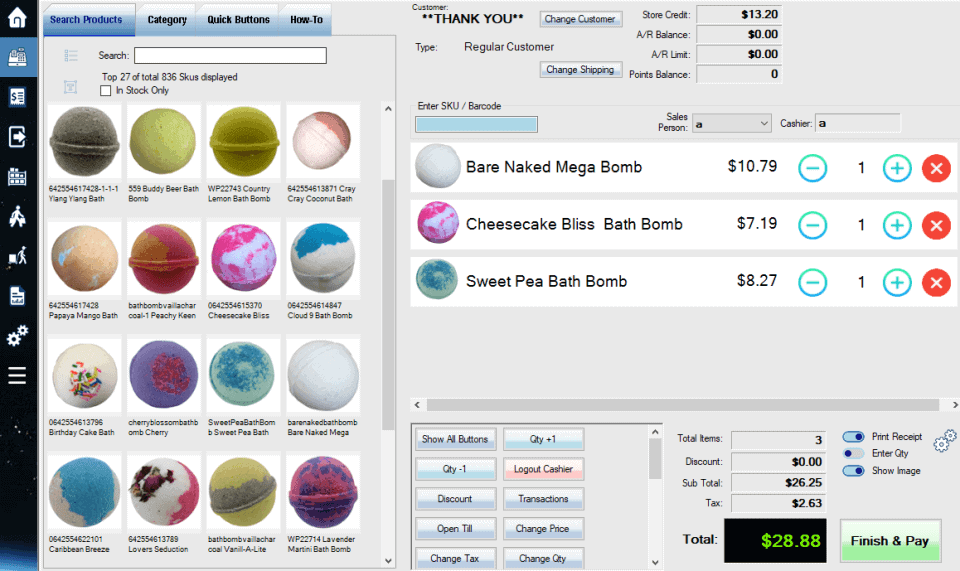Select the Cloud 9 Bath Bomb thumbnail
The width and height of the screenshot is (960, 571).
point(323,258)
